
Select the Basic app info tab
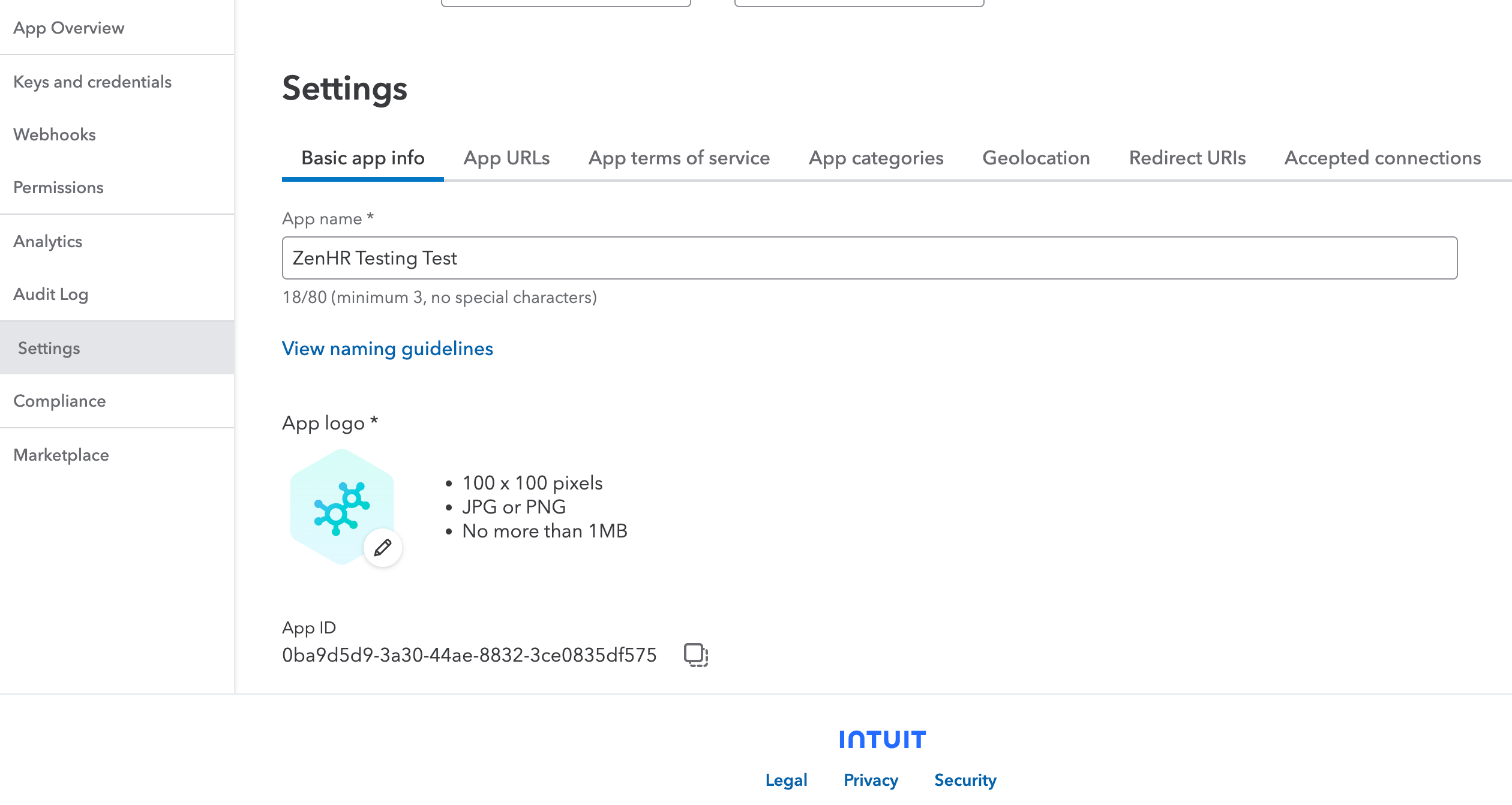tap(362, 158)
